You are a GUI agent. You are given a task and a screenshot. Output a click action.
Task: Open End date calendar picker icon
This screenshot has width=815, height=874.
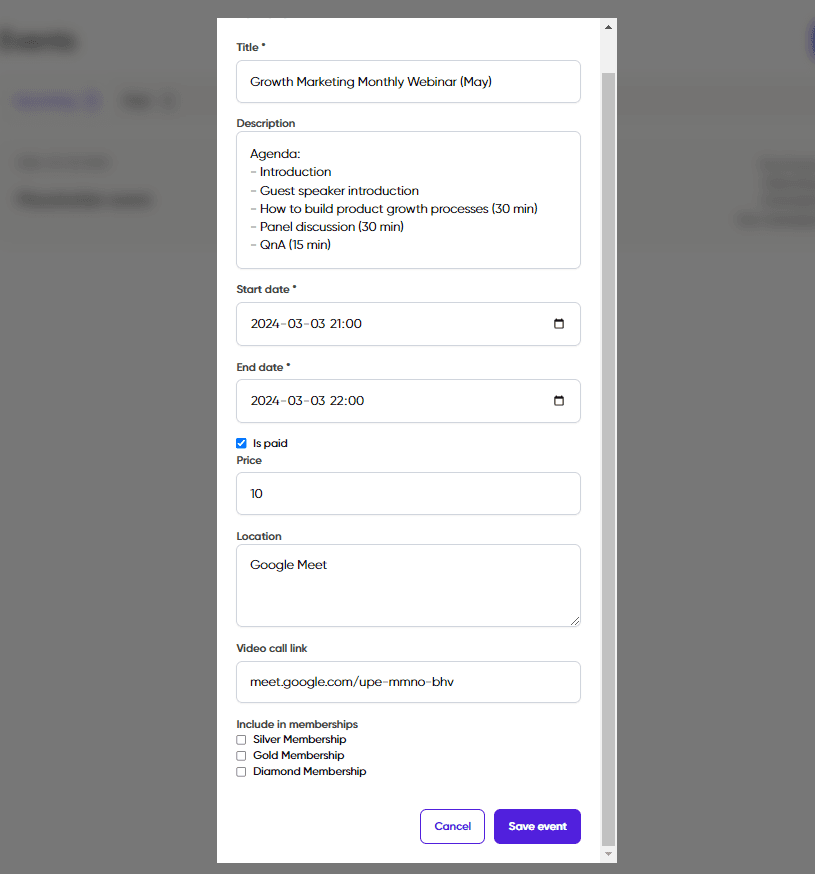pyautogui.click(x=559, y=401)
